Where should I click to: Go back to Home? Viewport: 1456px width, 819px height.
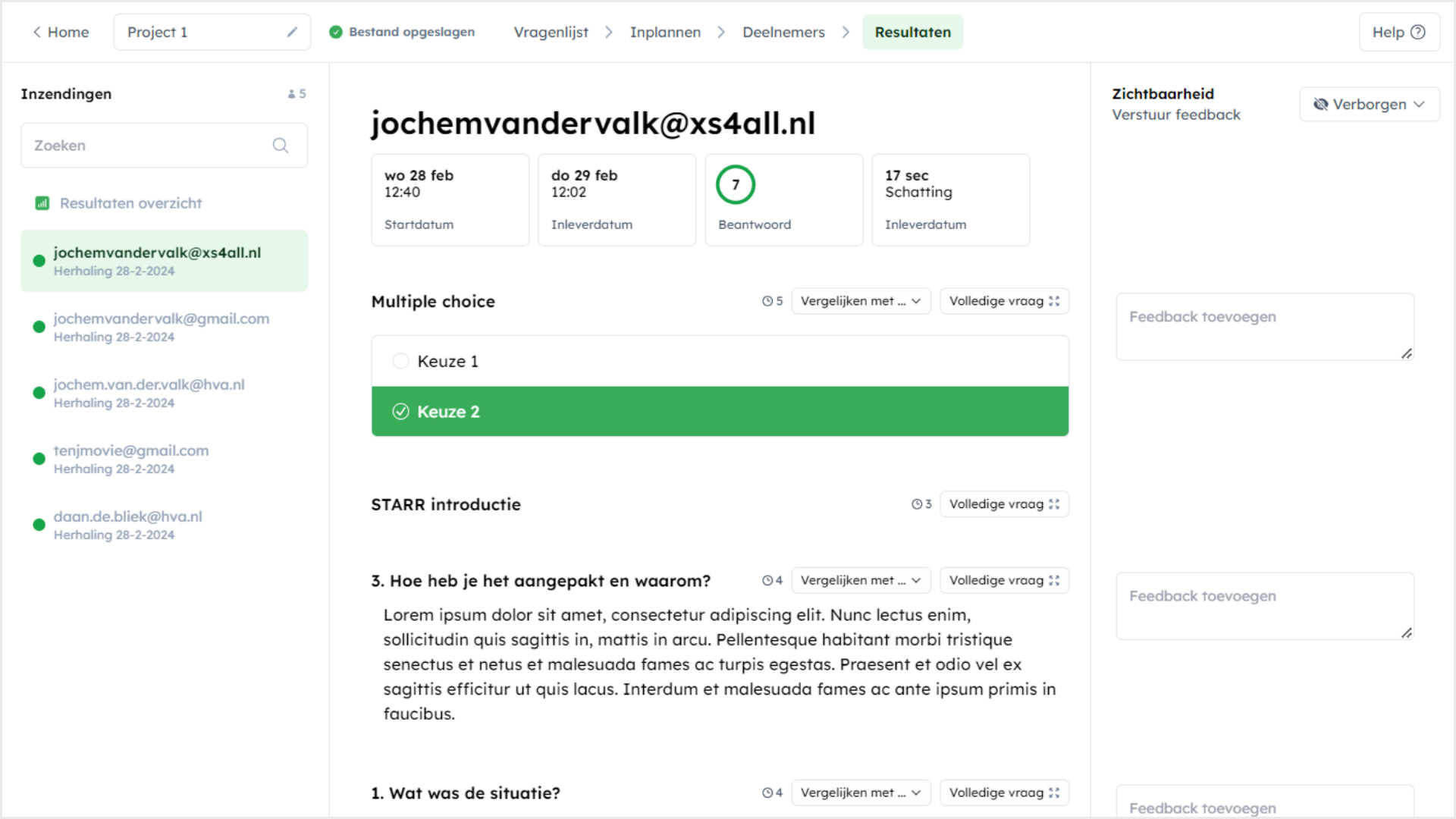(x=61, y=32)
